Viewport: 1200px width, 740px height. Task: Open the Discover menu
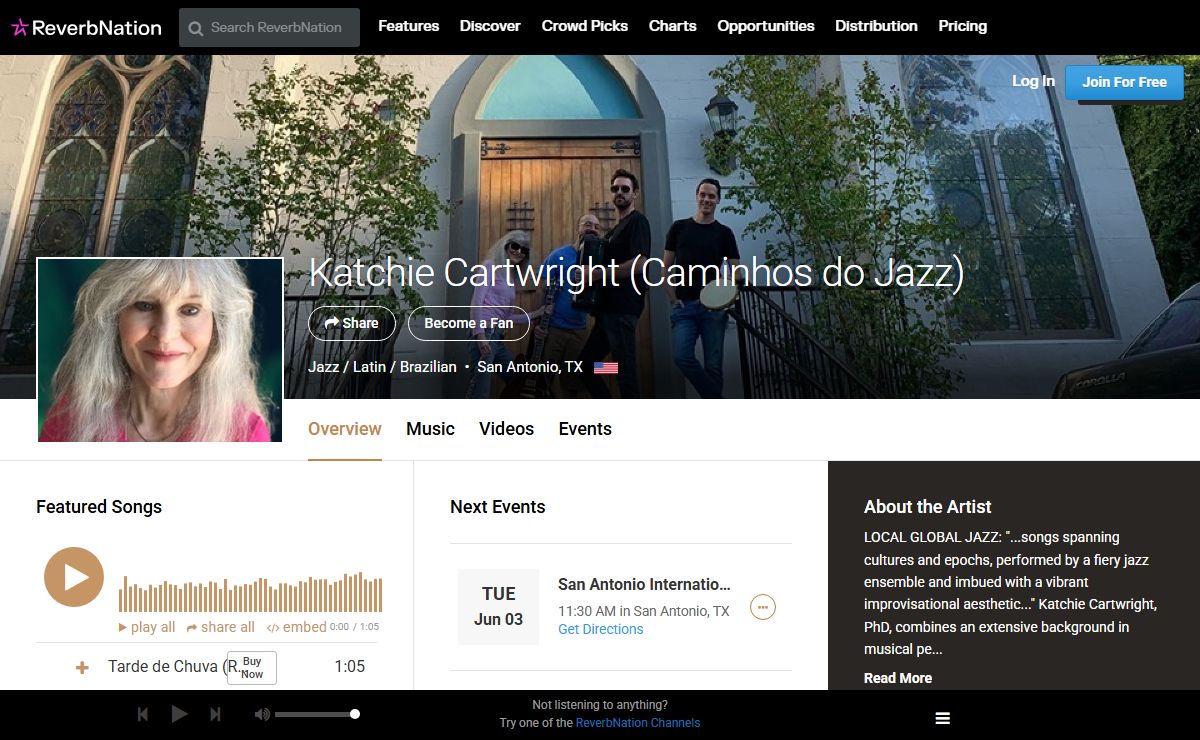[490, 26]
